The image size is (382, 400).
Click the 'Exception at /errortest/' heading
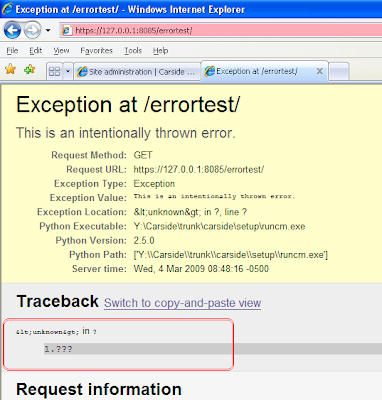(x=128, y=105)
